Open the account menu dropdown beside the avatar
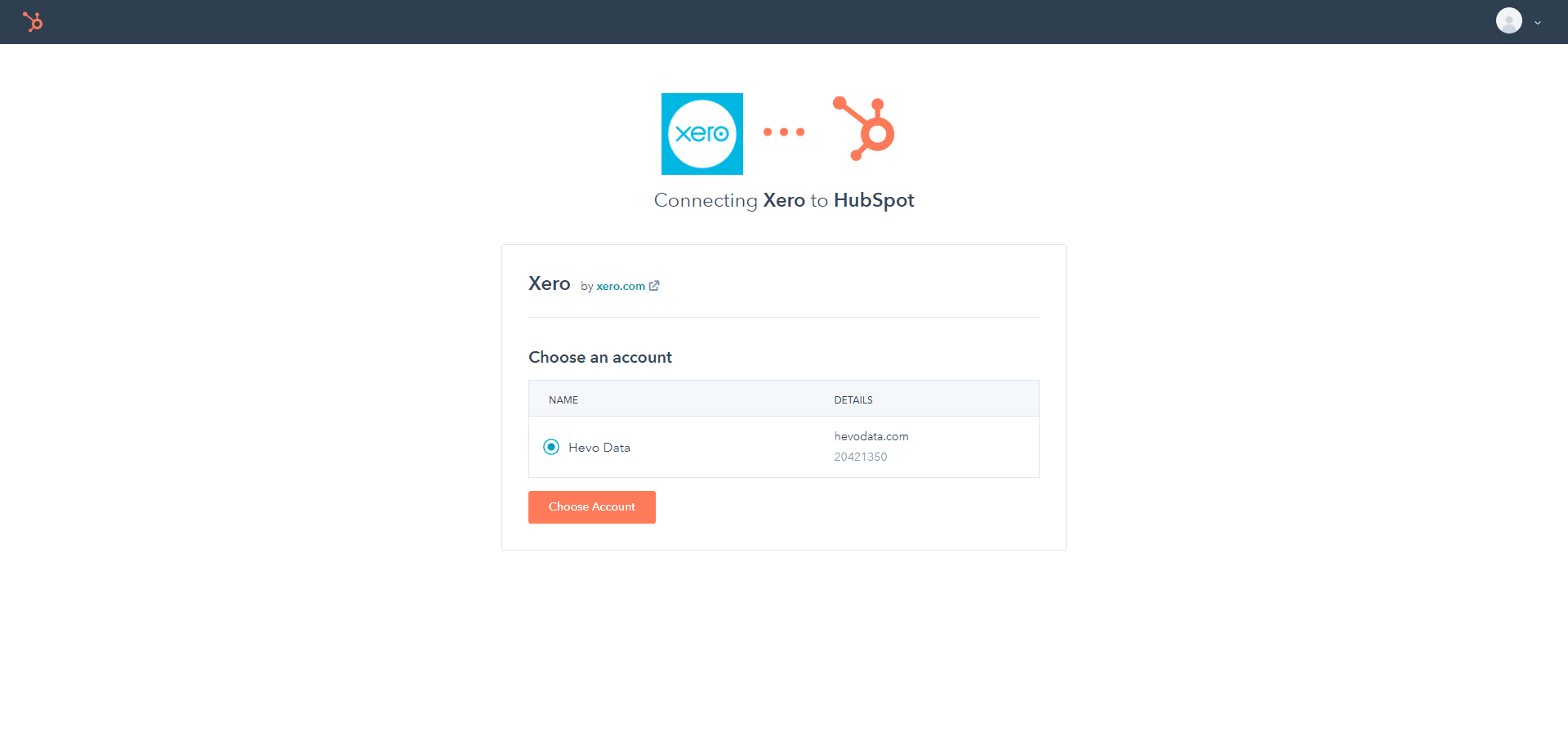1568x745 pixels. [1538, 22]
